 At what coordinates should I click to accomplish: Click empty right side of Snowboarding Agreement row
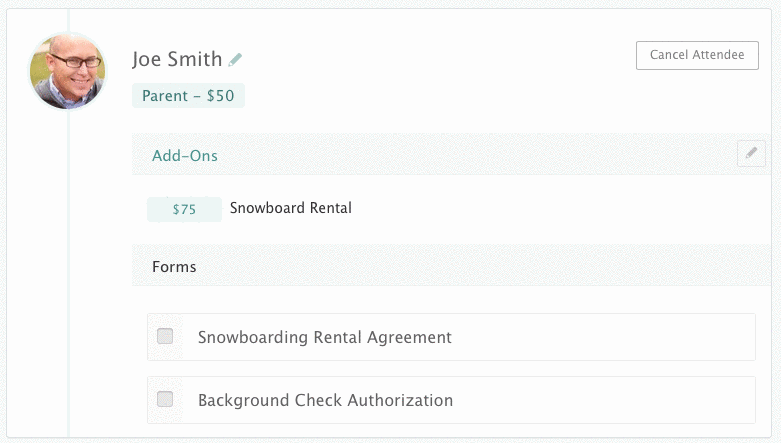click(x=620, y=338)
